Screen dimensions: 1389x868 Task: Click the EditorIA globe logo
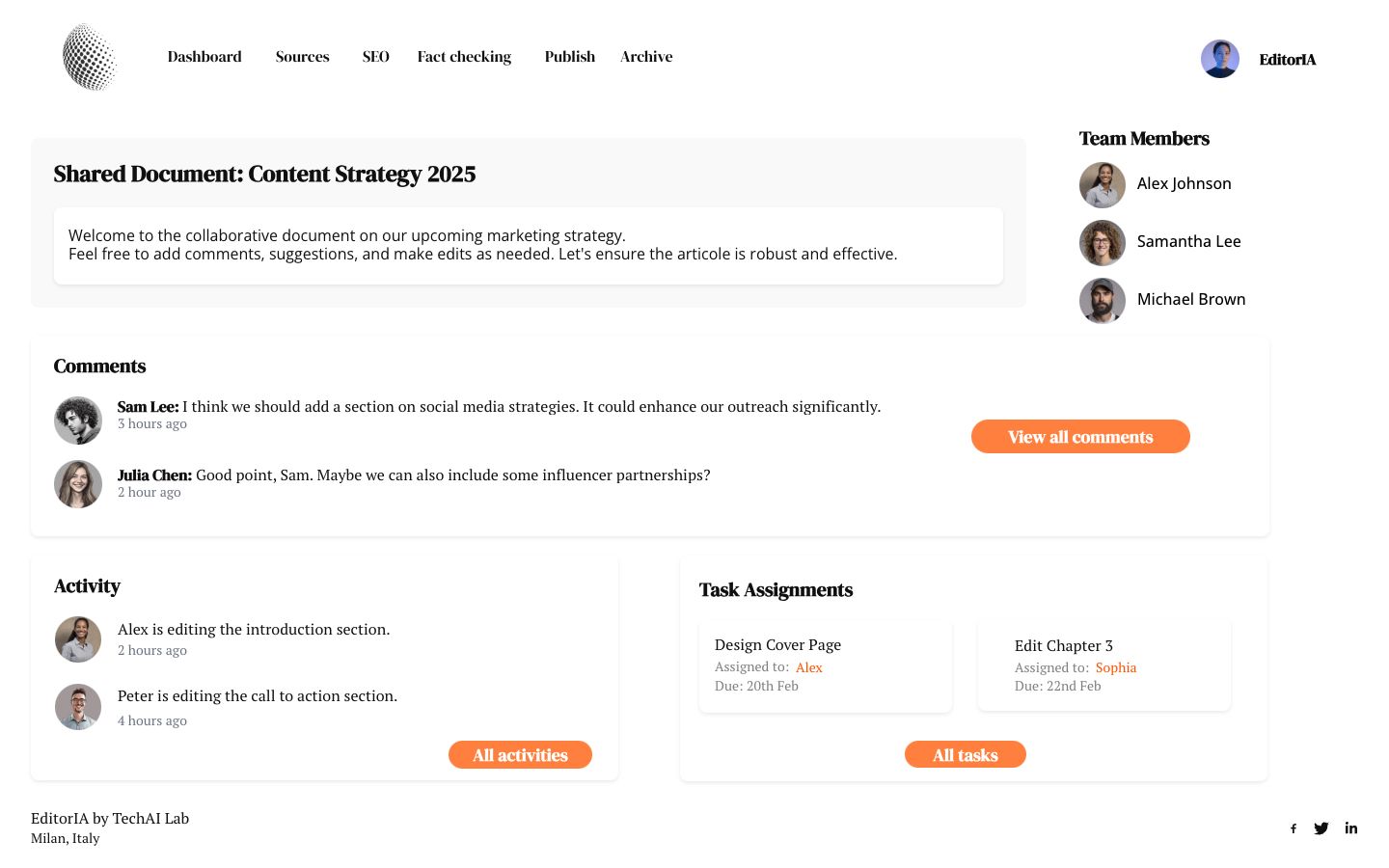point(90,57)
